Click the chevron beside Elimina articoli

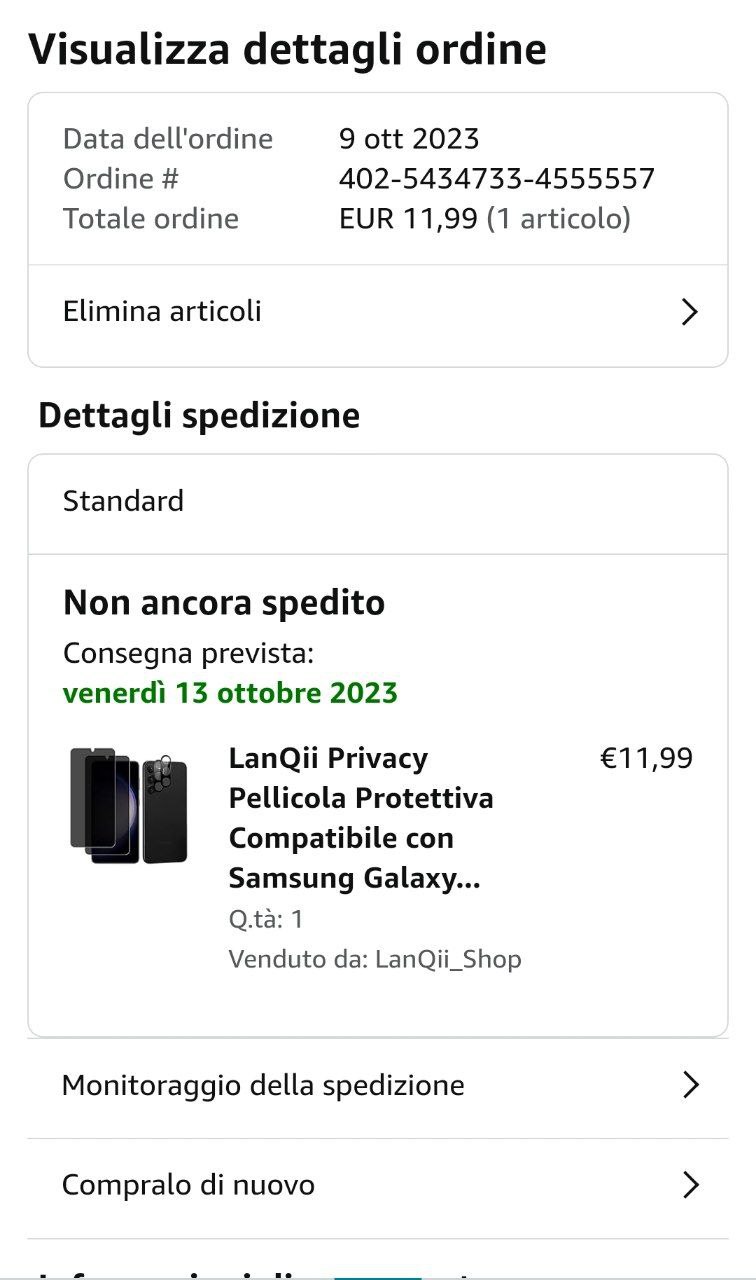pos(689,312)
